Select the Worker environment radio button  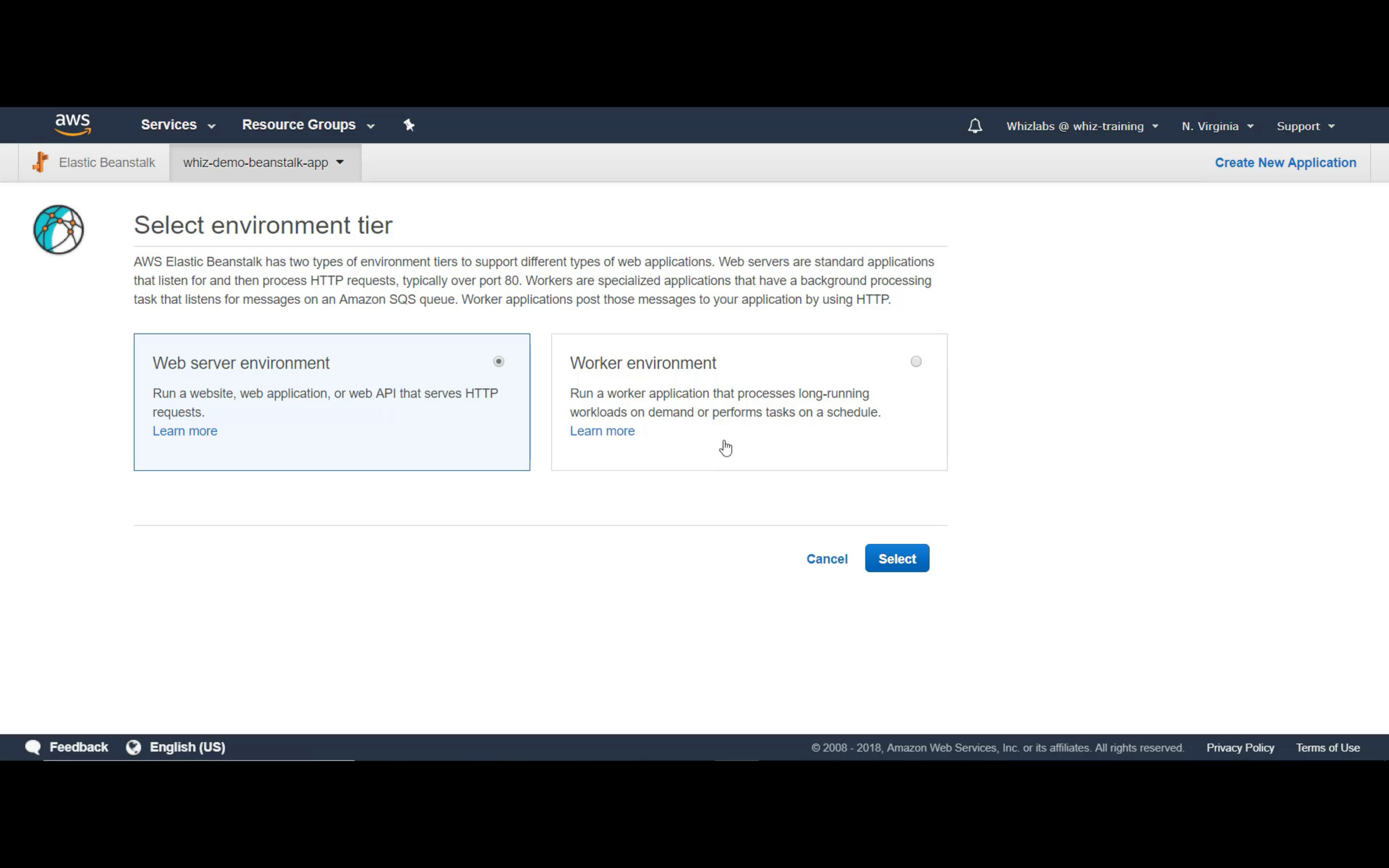(915, 362)
